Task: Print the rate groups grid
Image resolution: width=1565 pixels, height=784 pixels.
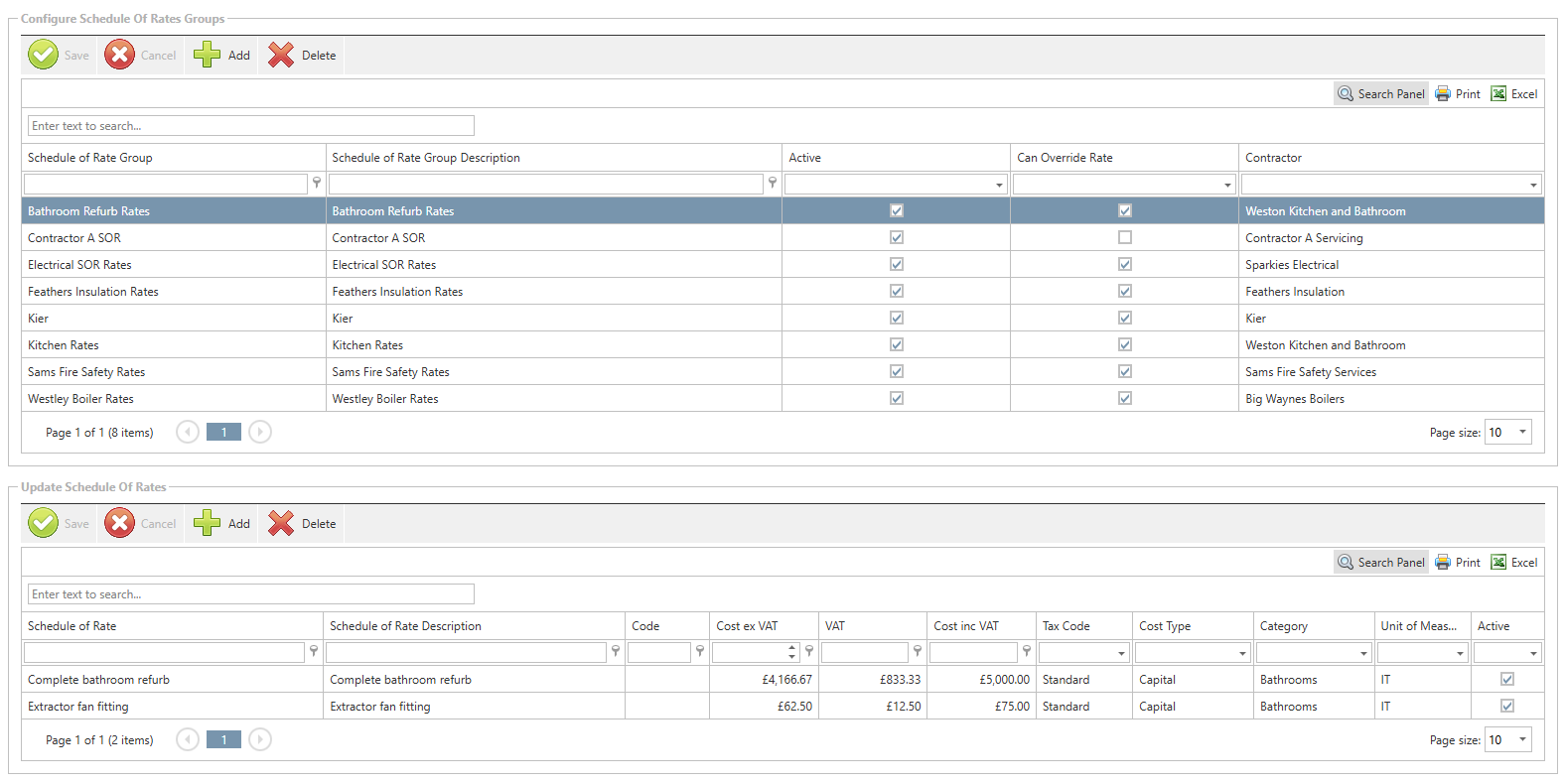Action: 1457,94
